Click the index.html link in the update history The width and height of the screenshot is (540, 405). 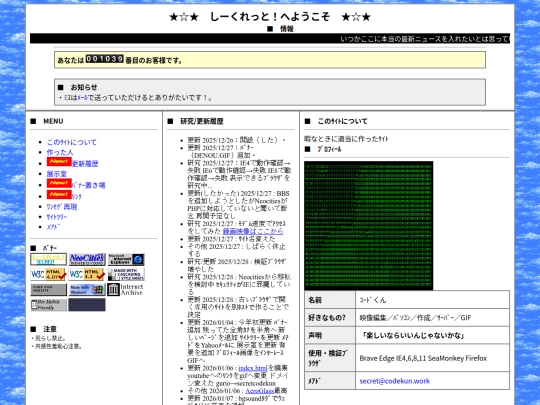[253, 368]
